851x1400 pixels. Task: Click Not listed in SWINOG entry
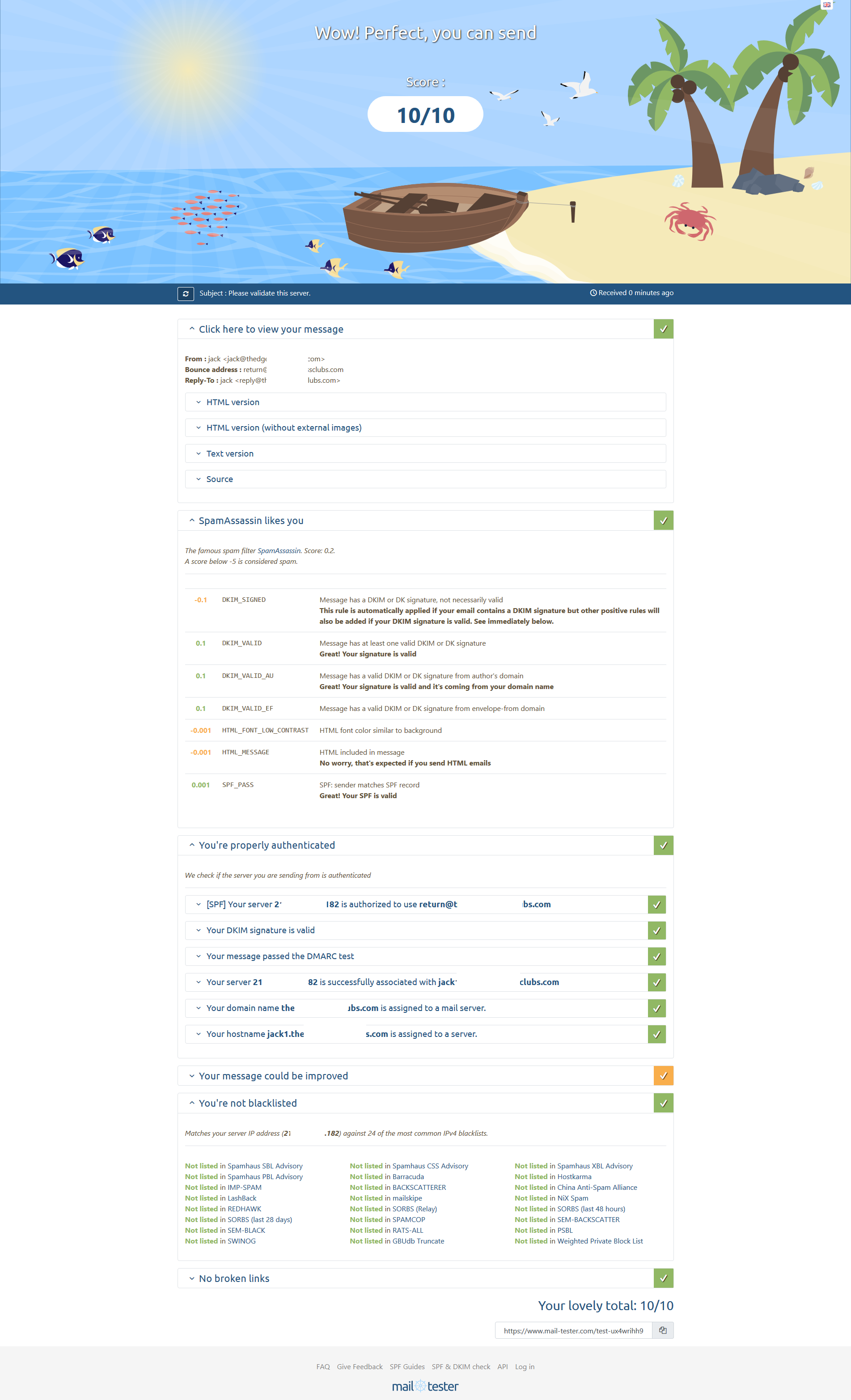click(220, 1241)
